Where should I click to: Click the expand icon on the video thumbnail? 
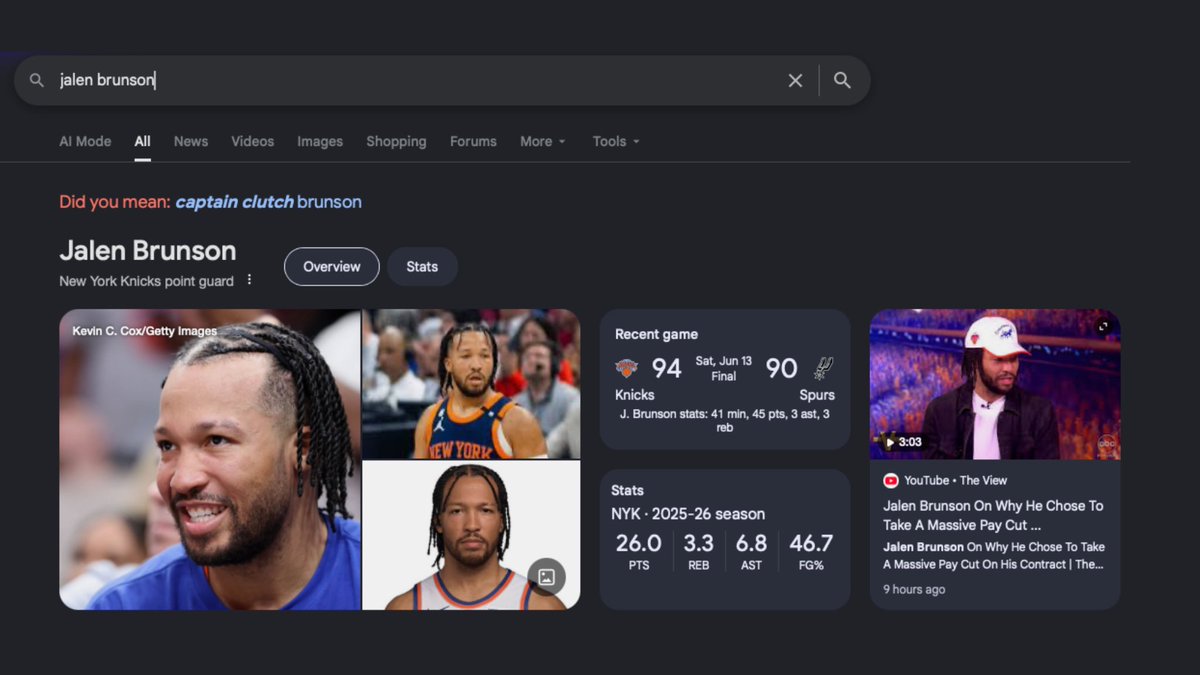(x=1103, y=326)
